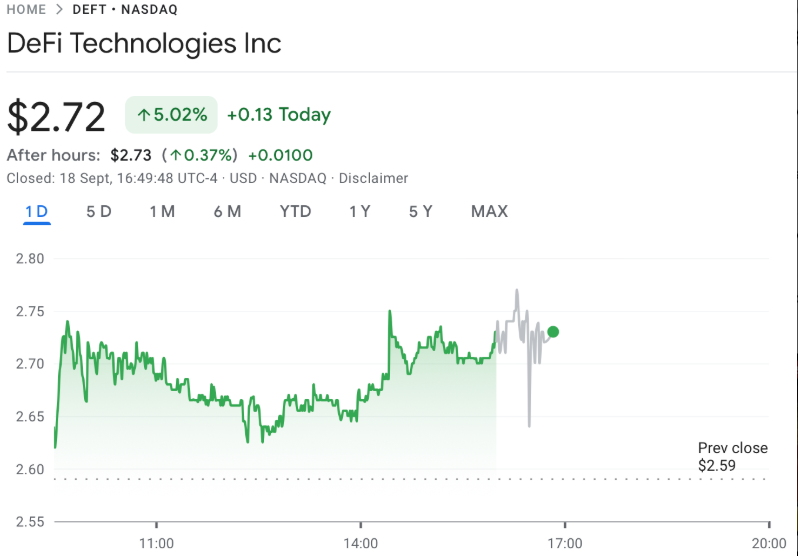Click the HOME breadcrumb link
Image resolution: width=798 pixels, height=556 pixels.
click(x=26, y=9)
